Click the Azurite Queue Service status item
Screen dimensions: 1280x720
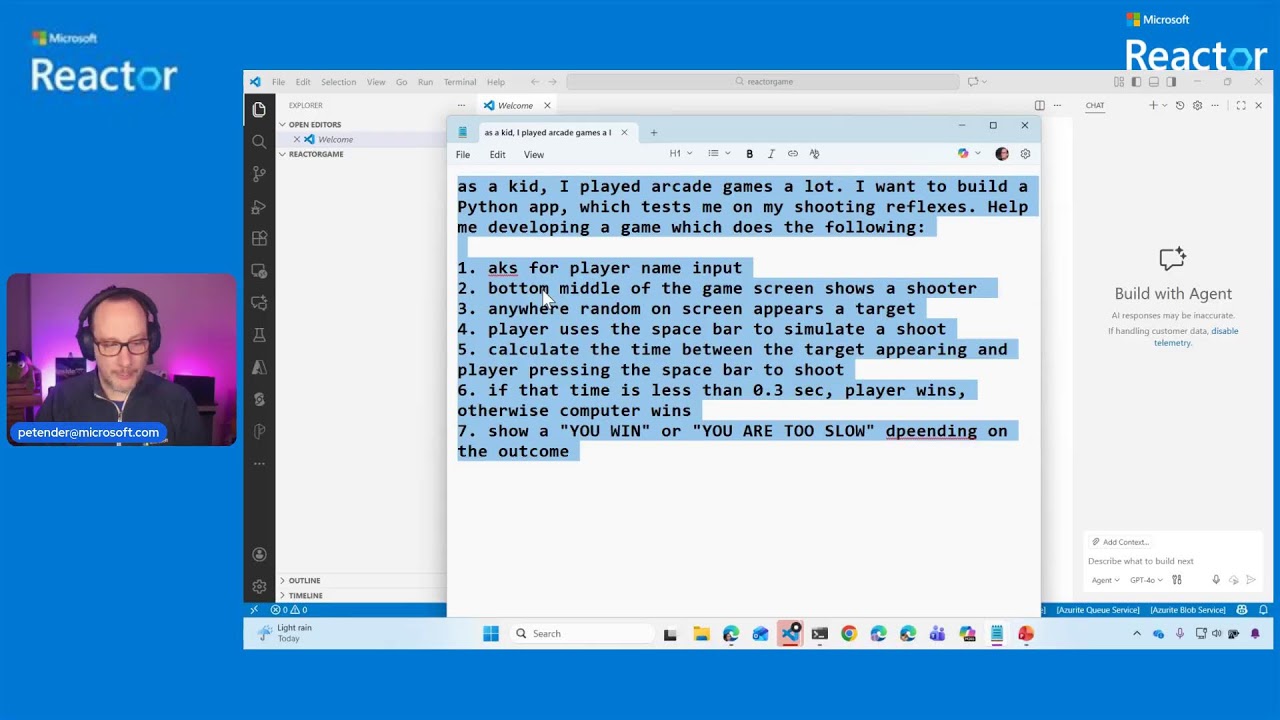[x=1097, y=610]
